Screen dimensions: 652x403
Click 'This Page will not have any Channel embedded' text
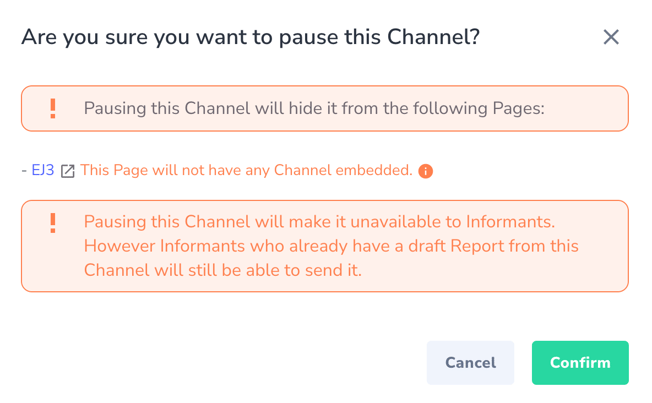[x=246, y=170]
